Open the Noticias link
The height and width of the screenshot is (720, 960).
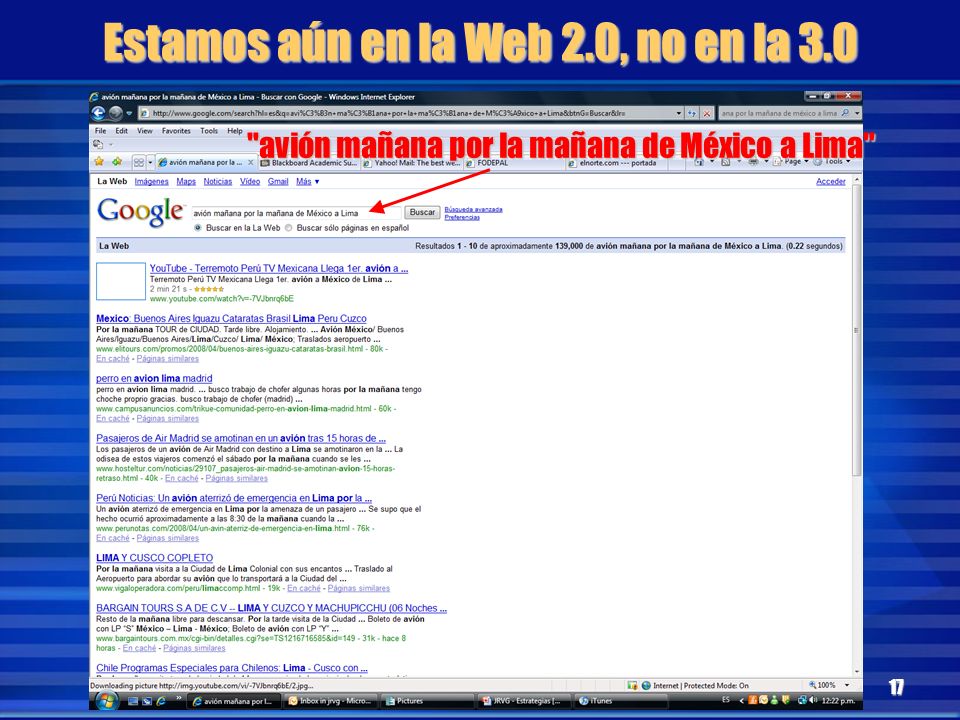tap(218, 181)
